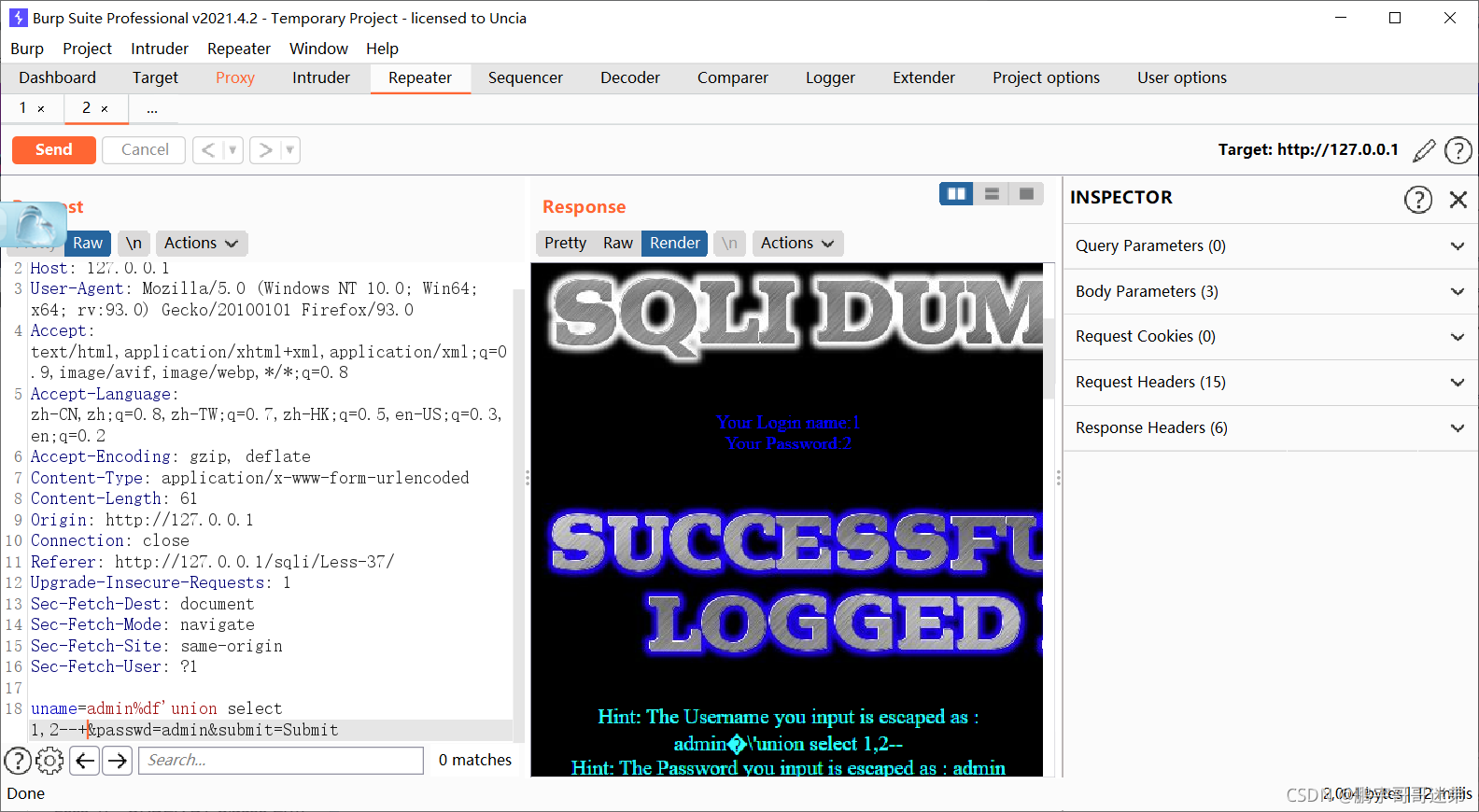Click divider handle beside Inspector panel
Viewport: 1479px width, 812px height.
pos(1058,478)
